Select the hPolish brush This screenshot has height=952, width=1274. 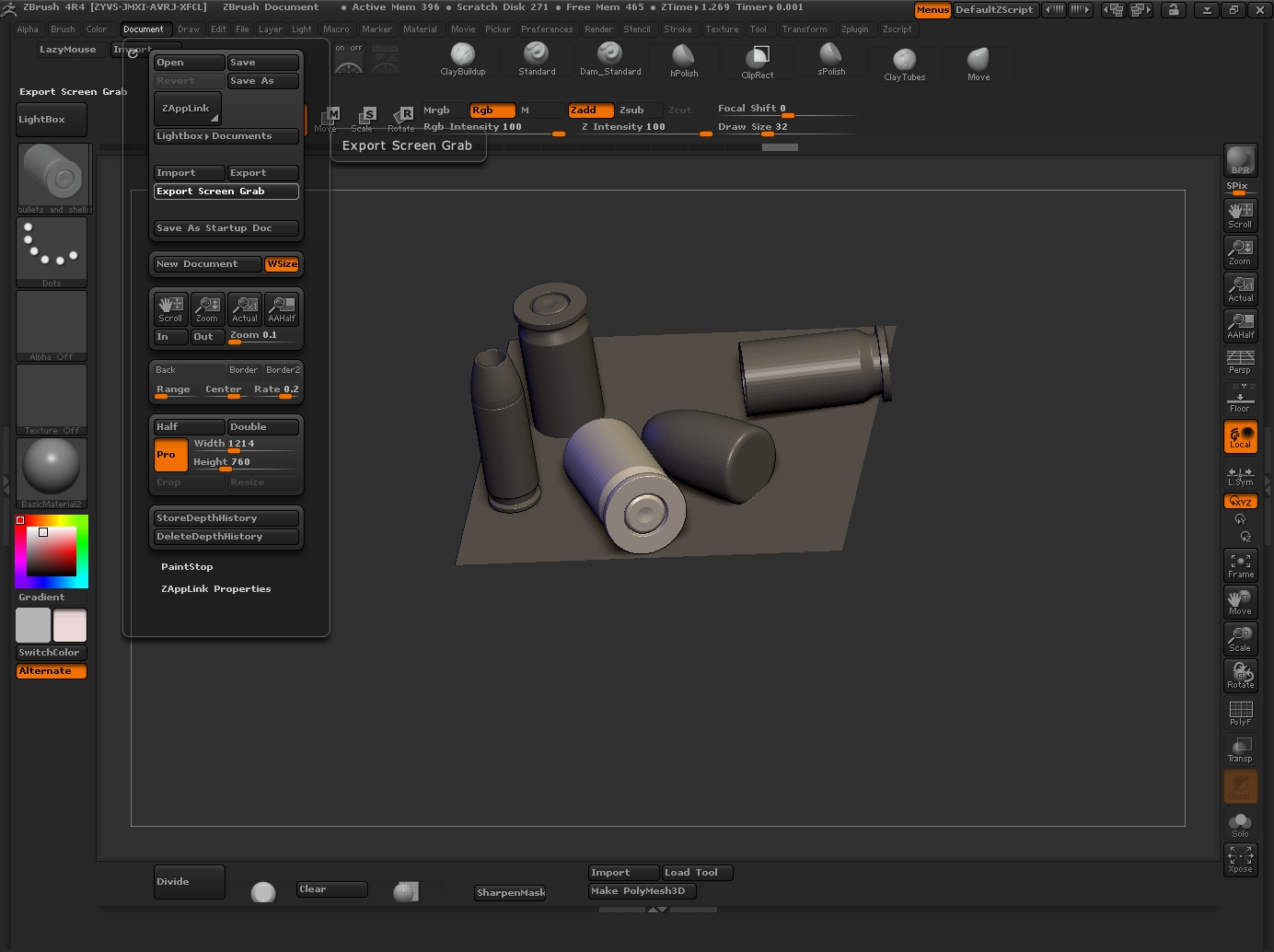click(683, 59)
